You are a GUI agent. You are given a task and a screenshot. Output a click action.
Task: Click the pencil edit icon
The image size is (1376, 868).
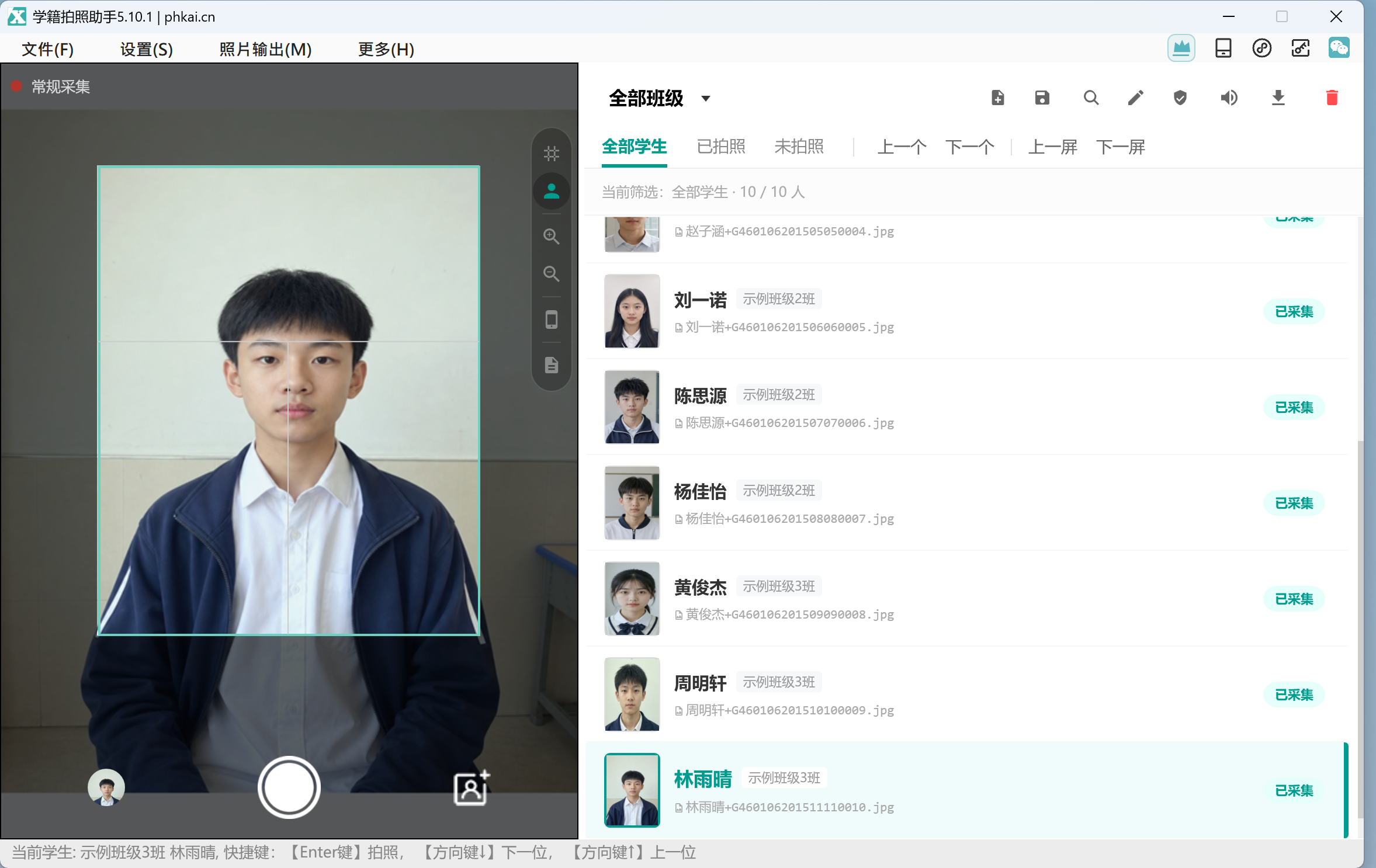1135,98
